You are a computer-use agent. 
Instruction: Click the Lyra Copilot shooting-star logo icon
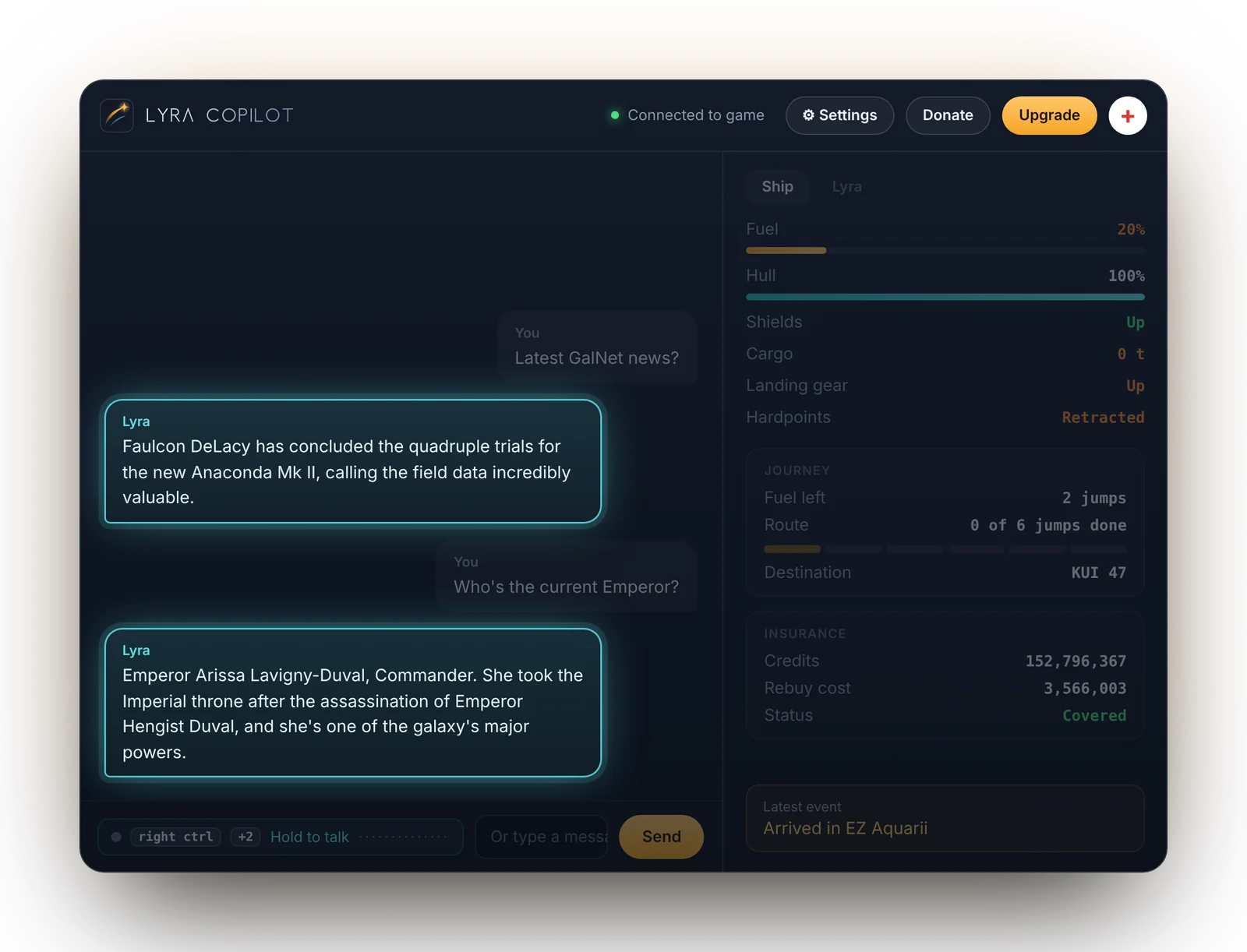click(x=117, y=115)
